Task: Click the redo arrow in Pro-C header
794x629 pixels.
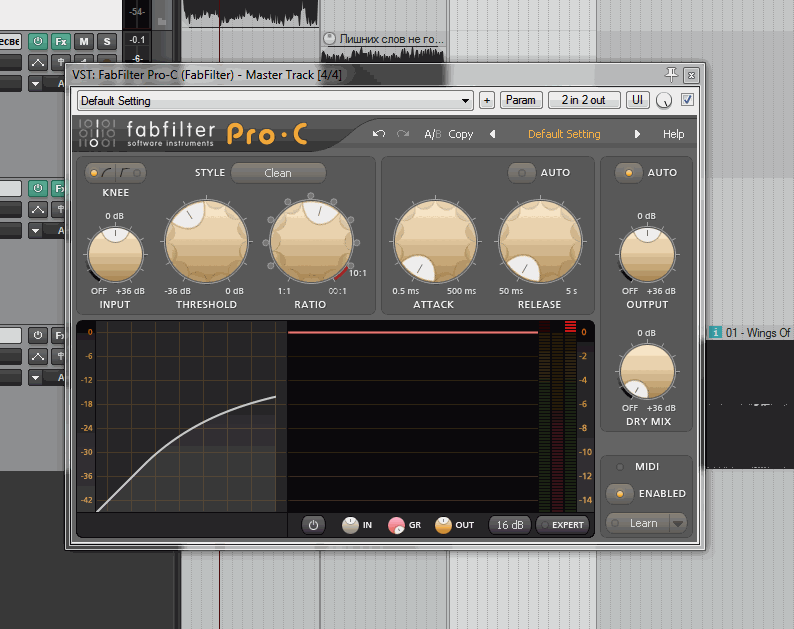Action: [403, 134]
